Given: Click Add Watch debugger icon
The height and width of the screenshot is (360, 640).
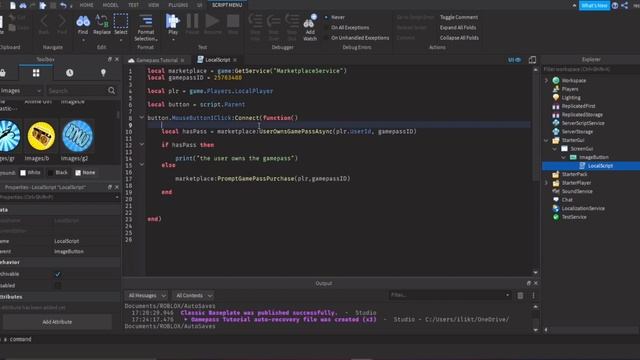Looking at the screenshot, I should coord(310,21).
